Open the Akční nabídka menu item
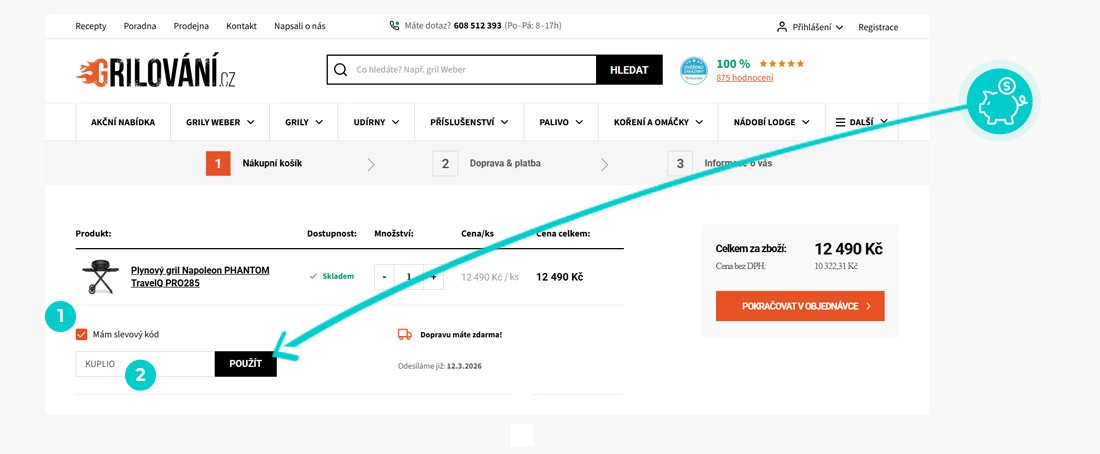 (123, 121)
